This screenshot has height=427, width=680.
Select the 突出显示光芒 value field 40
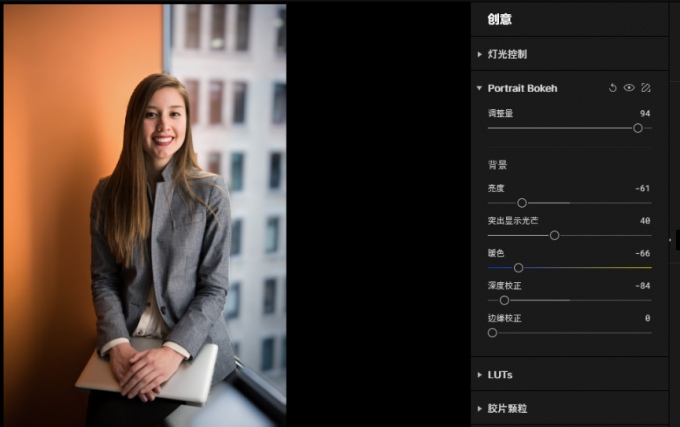[x=644, y=220]
